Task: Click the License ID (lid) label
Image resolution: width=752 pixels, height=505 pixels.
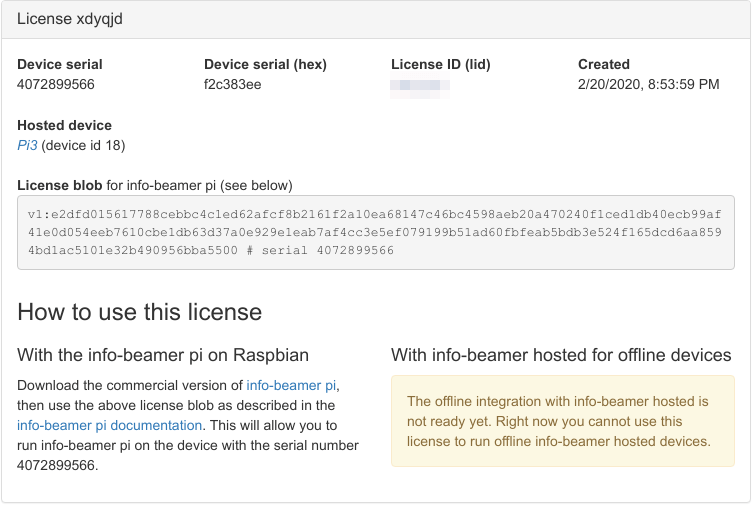Action: (x=441, y=64)
